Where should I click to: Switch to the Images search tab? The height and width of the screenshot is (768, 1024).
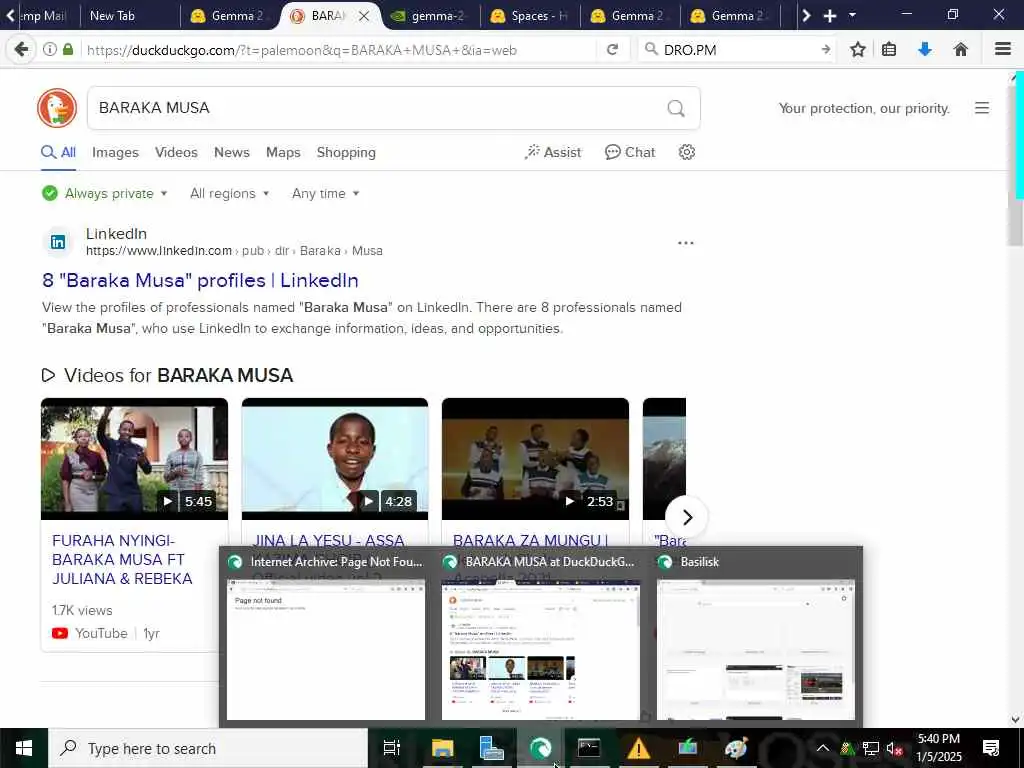point(115,153)
